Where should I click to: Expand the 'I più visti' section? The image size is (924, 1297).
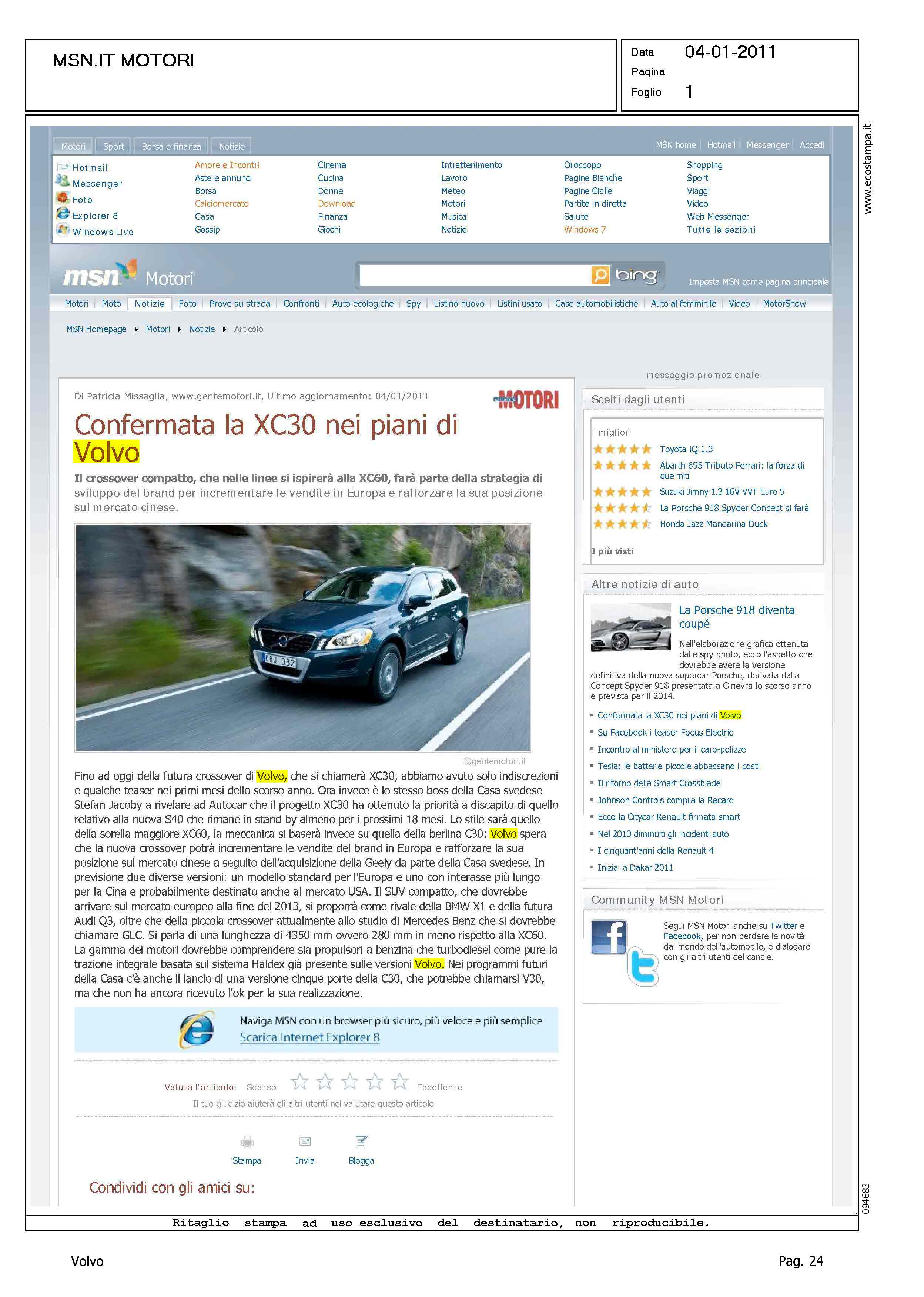click(x=612, y=551)
